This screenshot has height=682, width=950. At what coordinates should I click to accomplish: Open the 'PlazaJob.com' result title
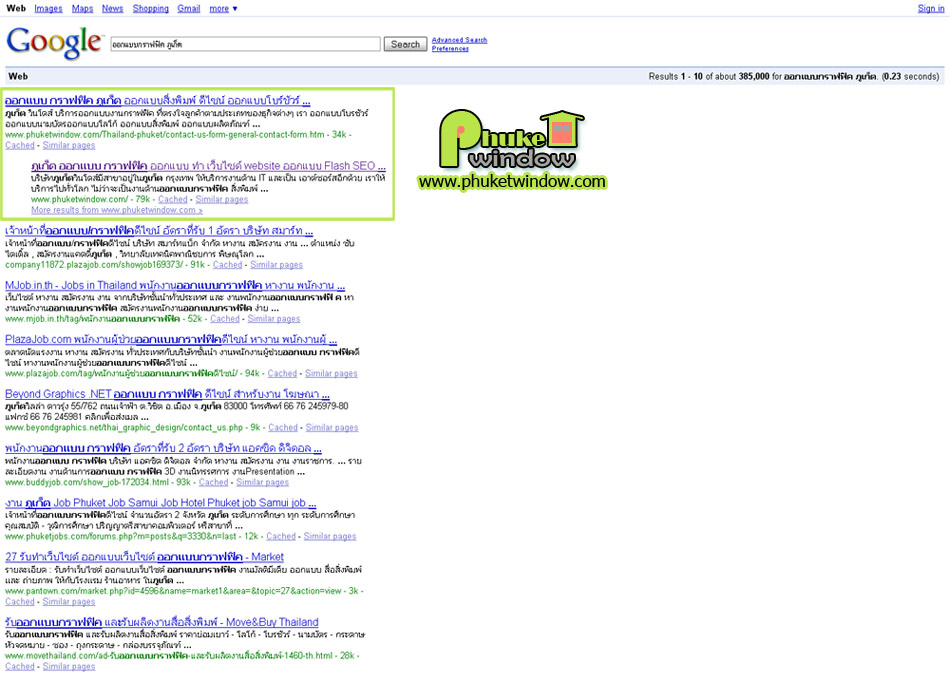tap(171, 339)
